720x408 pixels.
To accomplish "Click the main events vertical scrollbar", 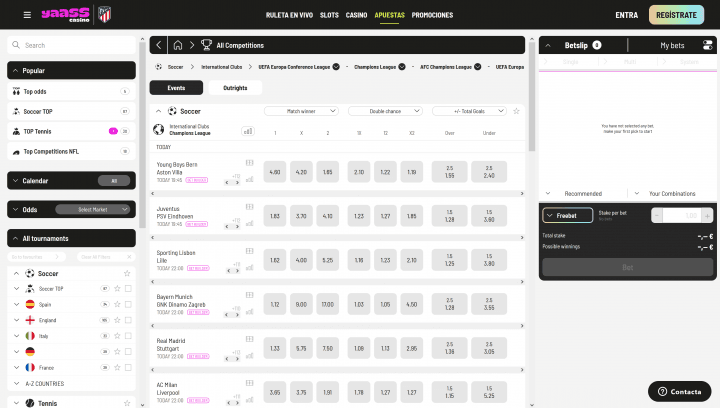I will (x=532, y=96).
